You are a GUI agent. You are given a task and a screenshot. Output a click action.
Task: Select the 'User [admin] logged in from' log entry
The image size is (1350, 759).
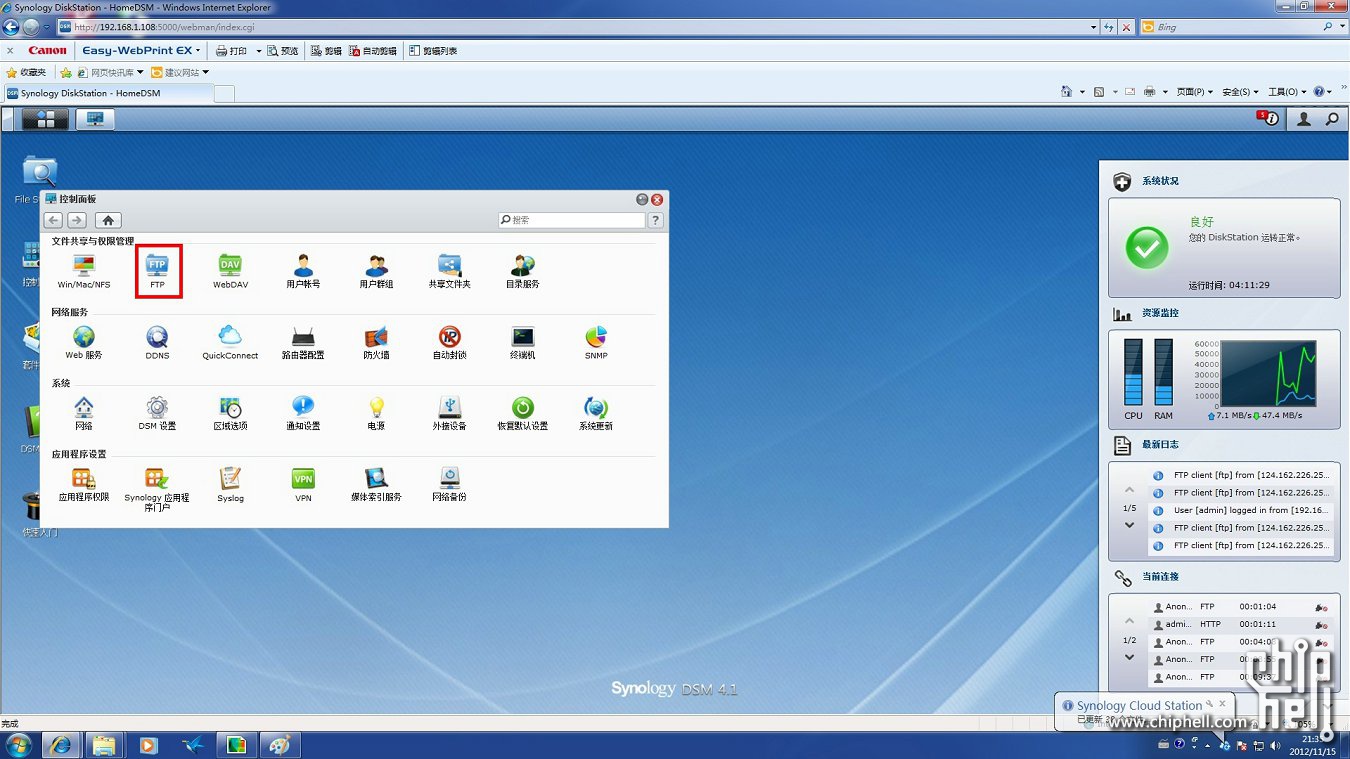[1241, 510]
